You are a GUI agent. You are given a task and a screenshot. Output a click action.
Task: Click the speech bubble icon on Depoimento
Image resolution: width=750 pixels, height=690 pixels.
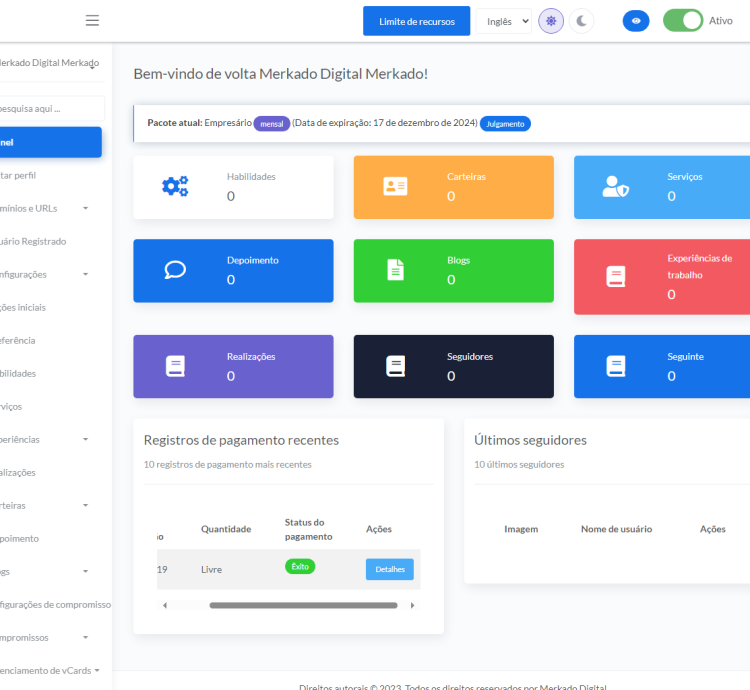pyautogui.click(x=175, y=270)
